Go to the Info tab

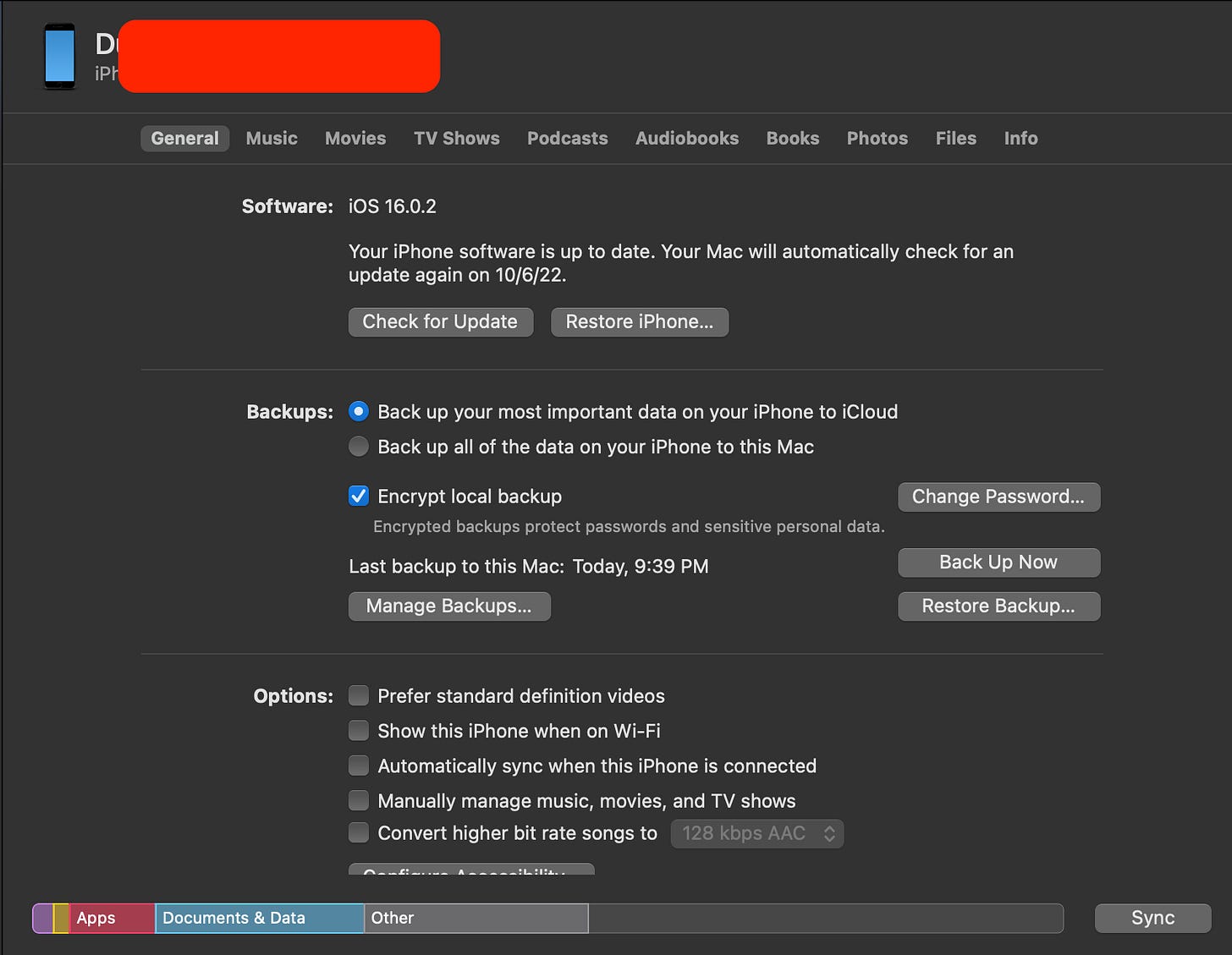point(1021,138)
